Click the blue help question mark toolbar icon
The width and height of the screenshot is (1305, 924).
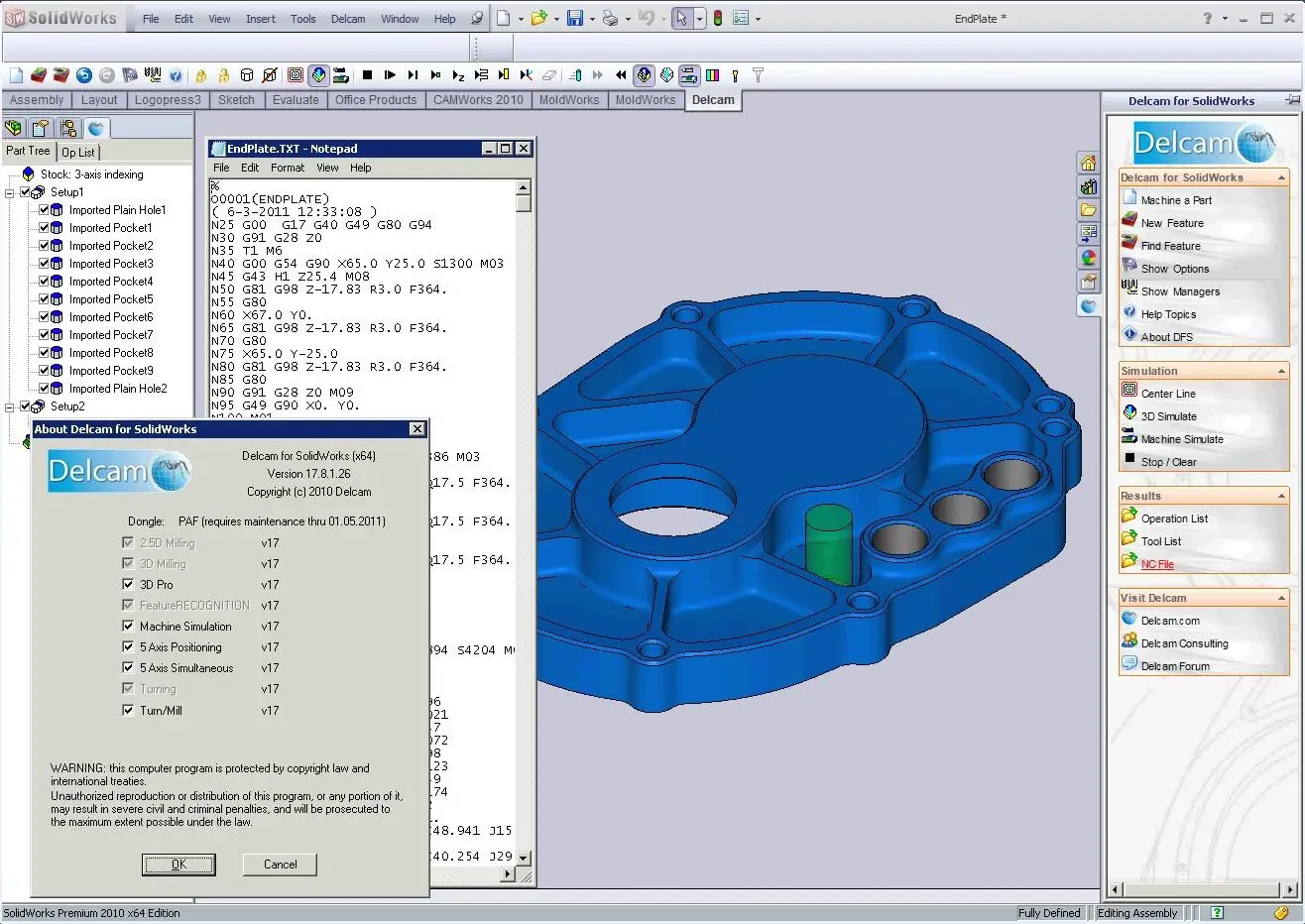click(176, 75)
